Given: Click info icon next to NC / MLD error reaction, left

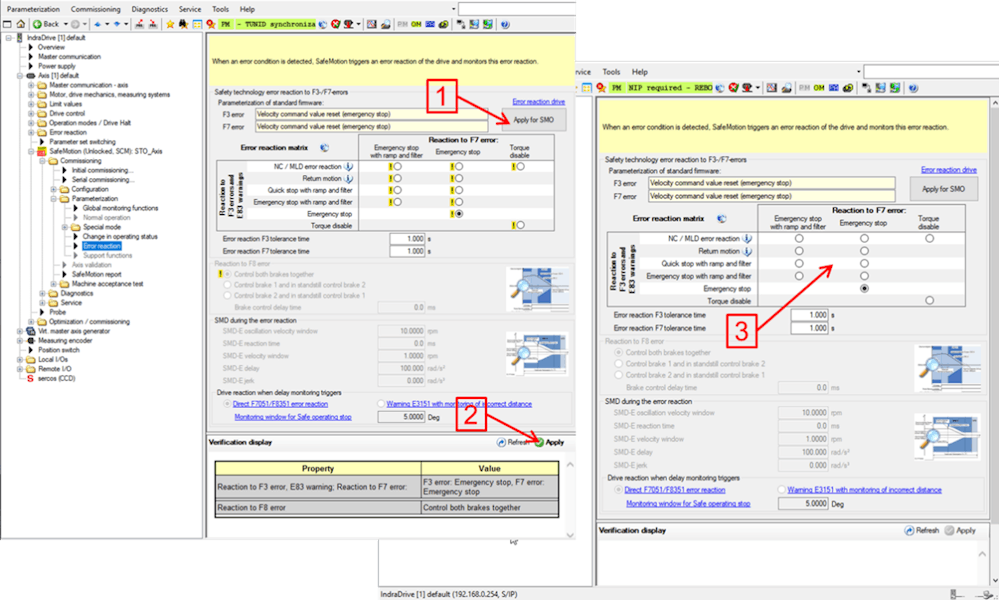Looking at the screenshot, I should 349,166.
